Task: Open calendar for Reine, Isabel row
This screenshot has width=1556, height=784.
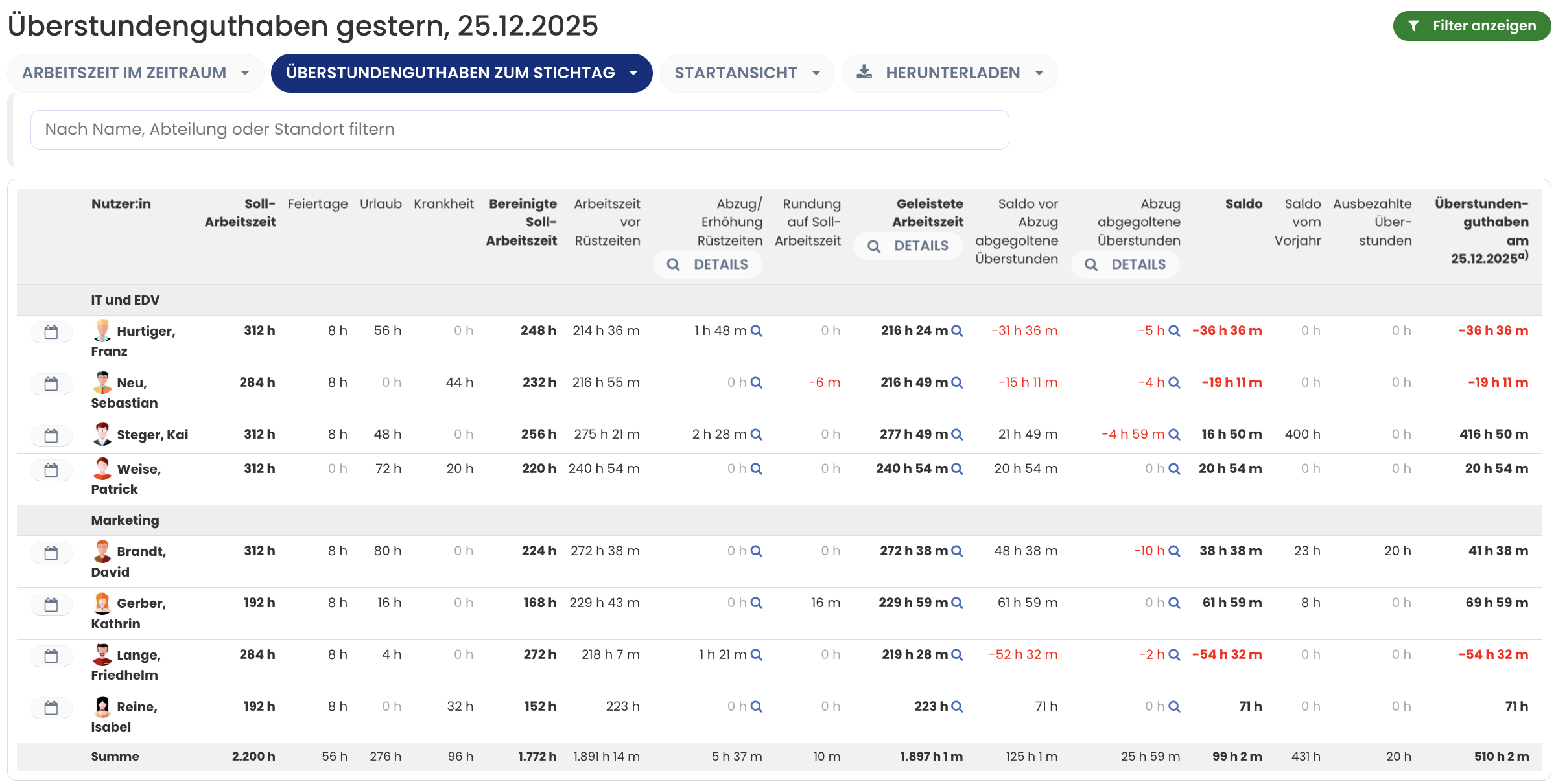Action: pos(51,708)
